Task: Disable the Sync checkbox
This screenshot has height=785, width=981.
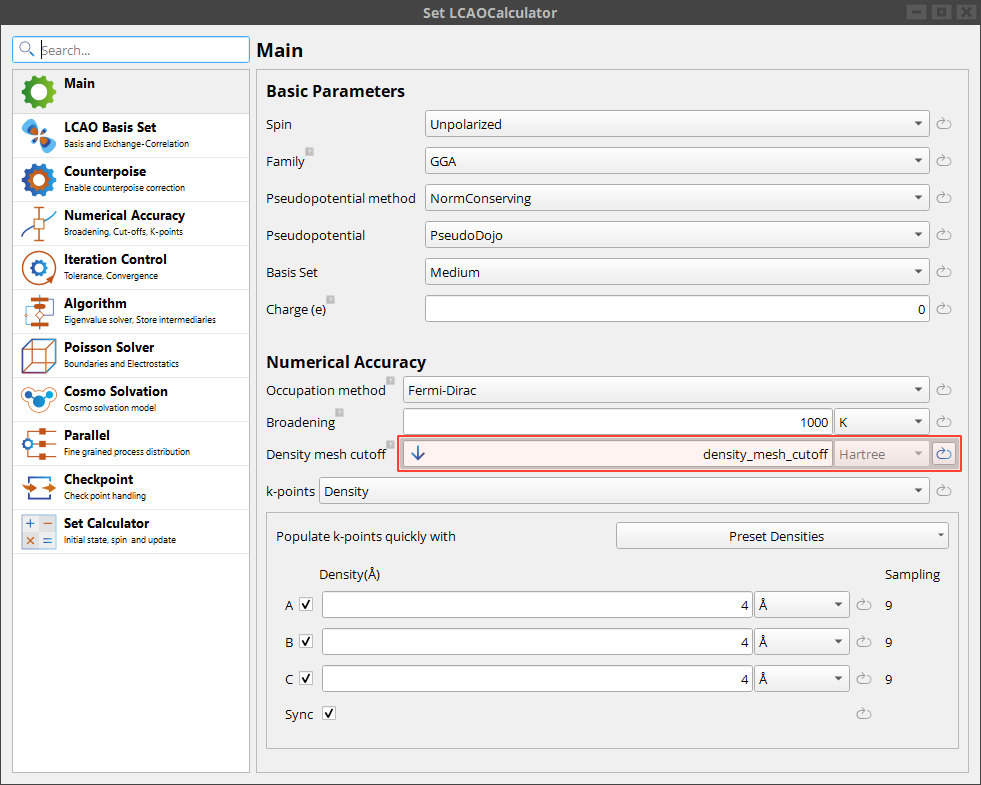Action: (329, 713)
